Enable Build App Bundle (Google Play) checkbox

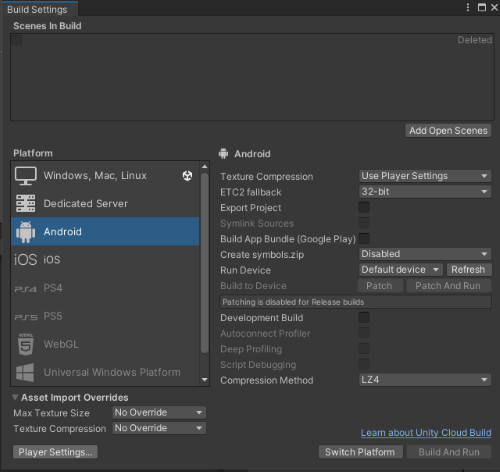pyautogui.click(x=364, y=239)
